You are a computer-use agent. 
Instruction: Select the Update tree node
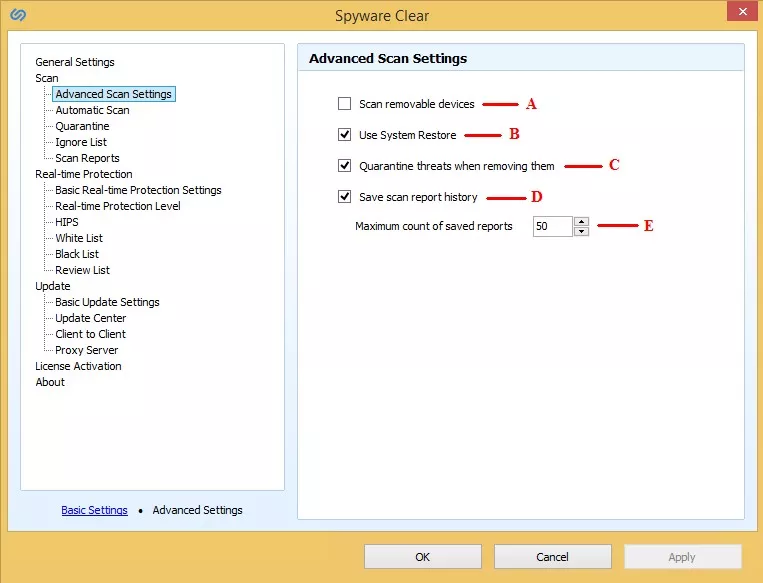[53, 287]
